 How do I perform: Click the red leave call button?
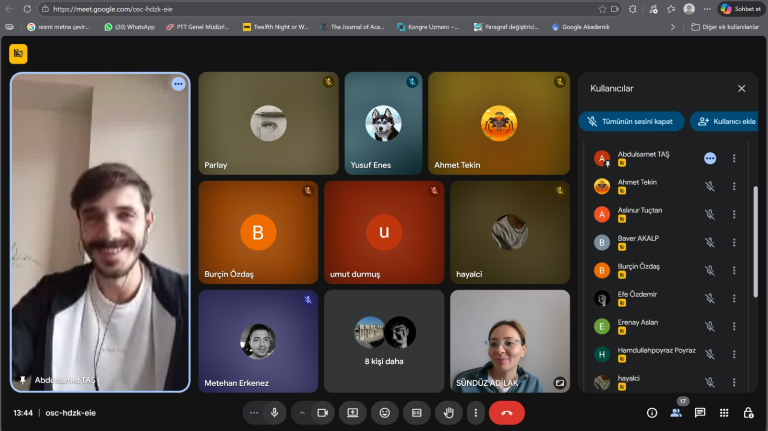click(x=506, y=412)
